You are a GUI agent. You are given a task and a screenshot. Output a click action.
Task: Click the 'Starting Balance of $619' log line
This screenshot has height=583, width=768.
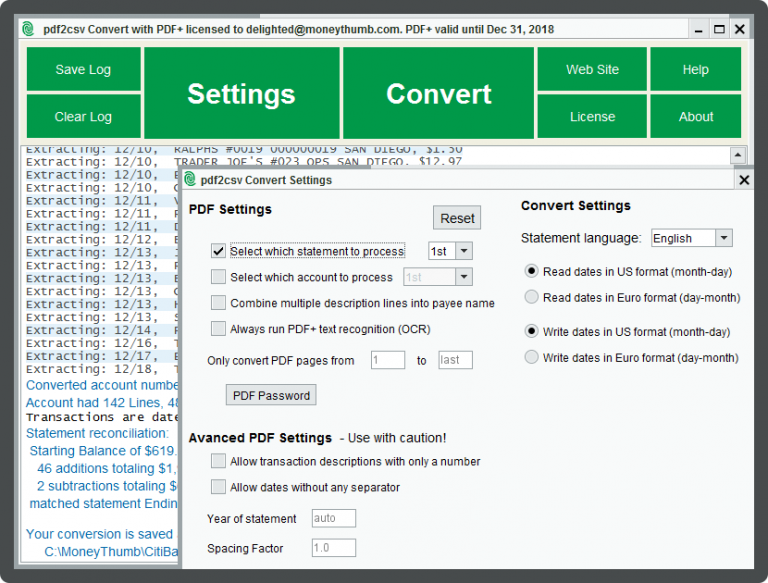(103, 451)
